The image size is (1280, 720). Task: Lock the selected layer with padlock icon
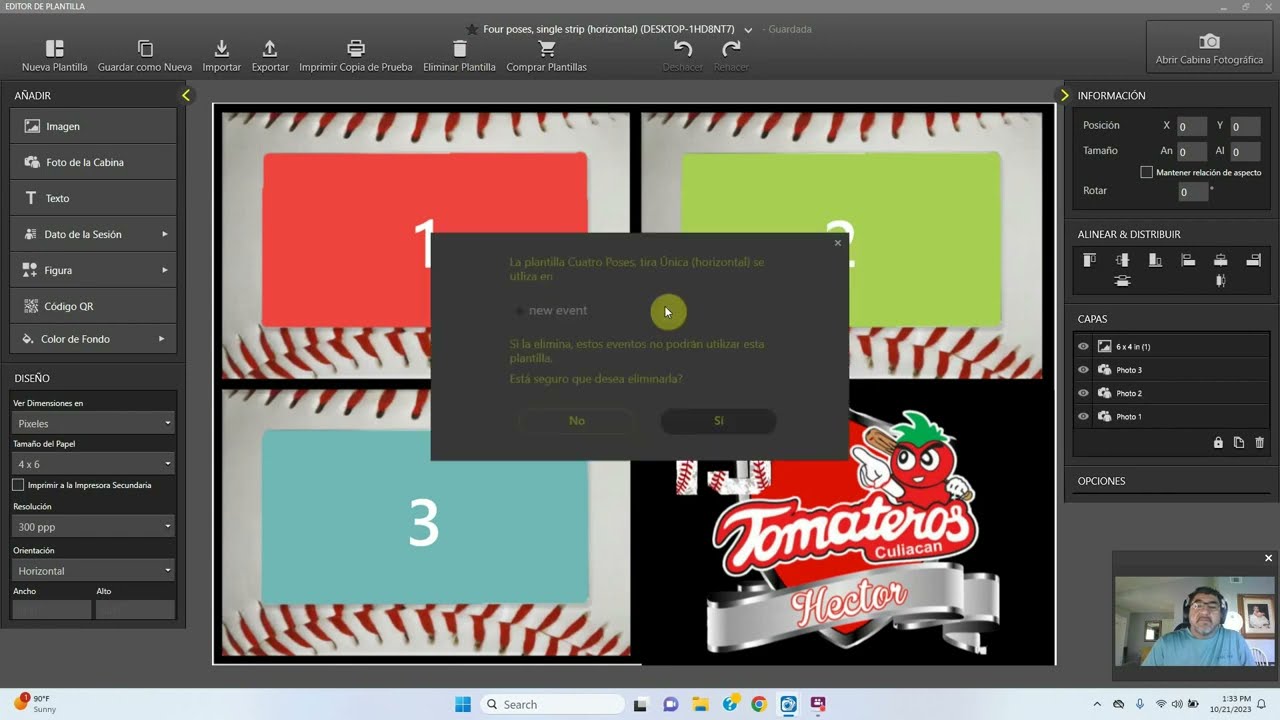[1218, 442]
